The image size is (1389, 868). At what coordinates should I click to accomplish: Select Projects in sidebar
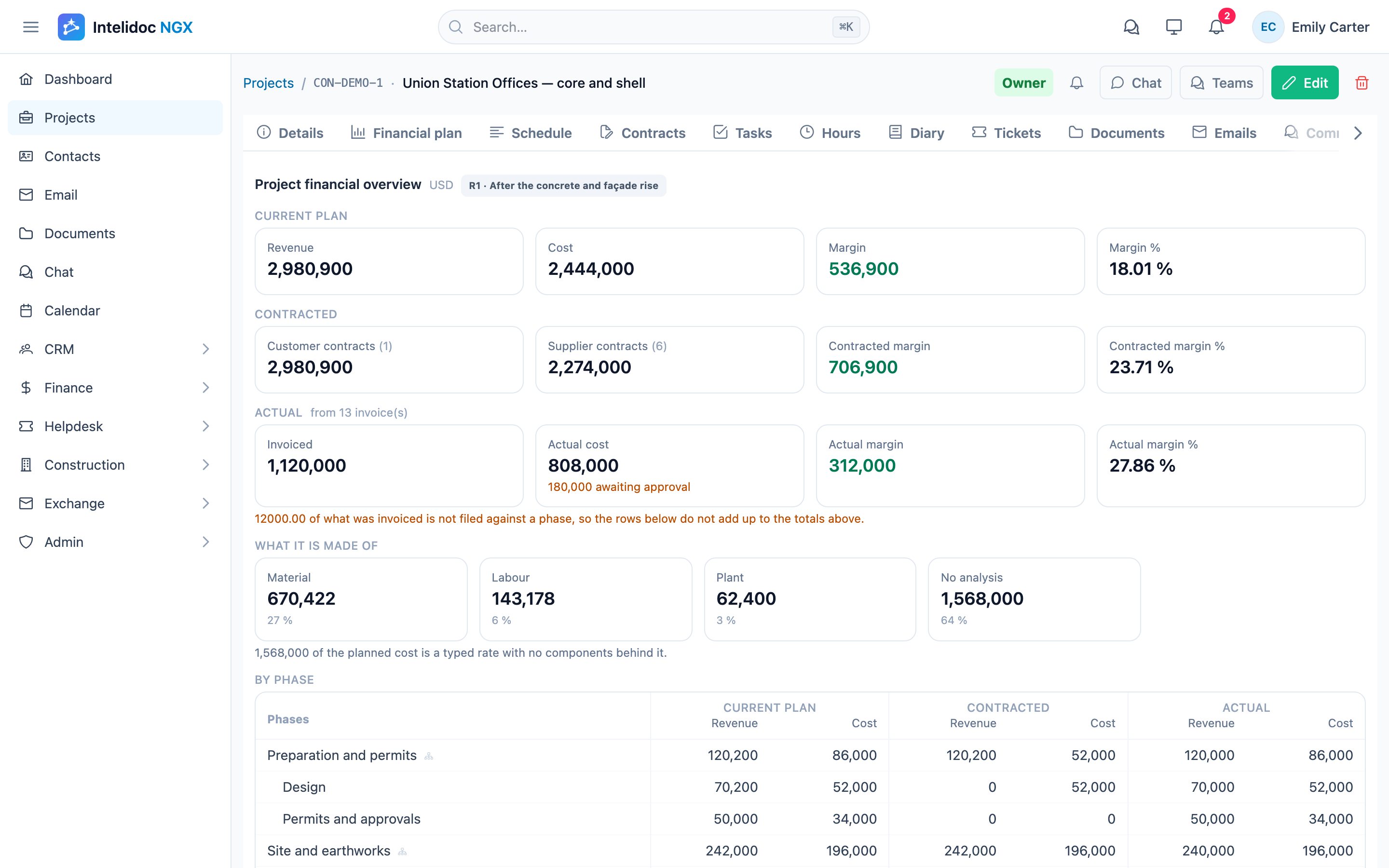click(115, 118)
